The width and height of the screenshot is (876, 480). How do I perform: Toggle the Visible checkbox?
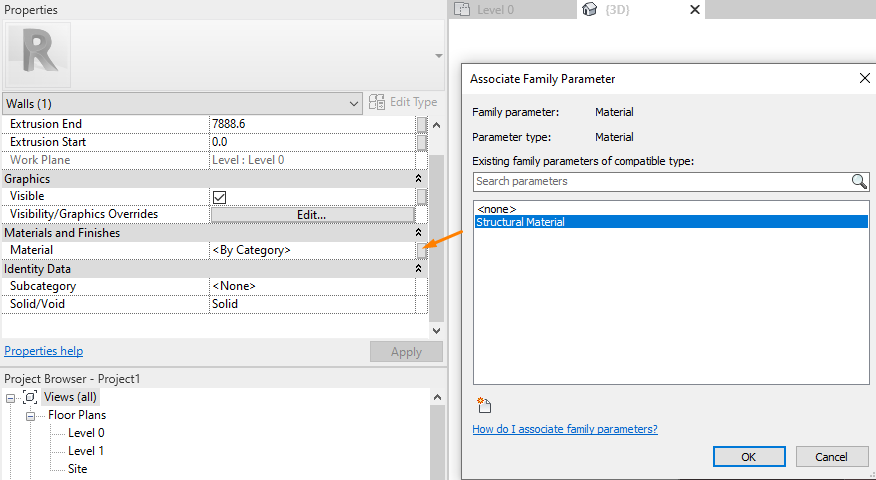219,197
